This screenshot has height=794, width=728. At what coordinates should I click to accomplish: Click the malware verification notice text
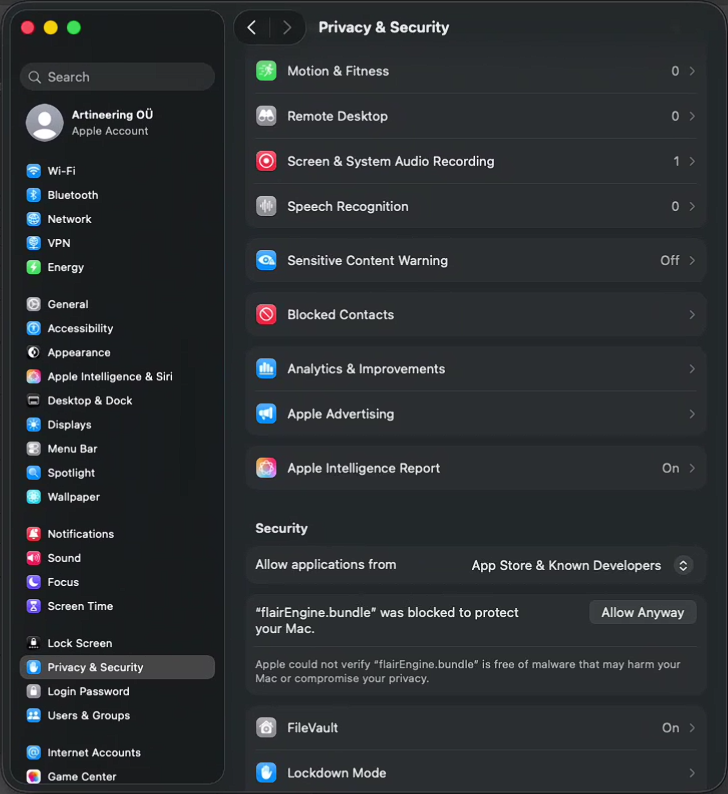click(468, 671)
